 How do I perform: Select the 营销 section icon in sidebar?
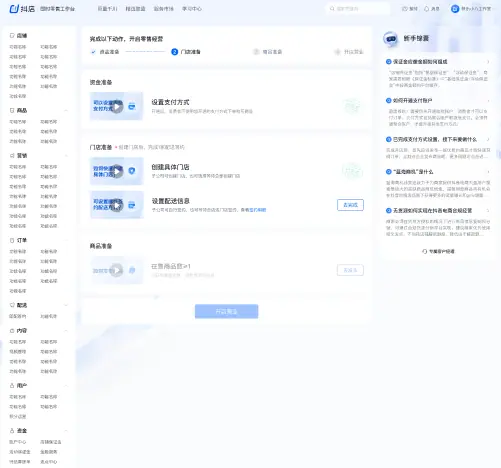12,156
